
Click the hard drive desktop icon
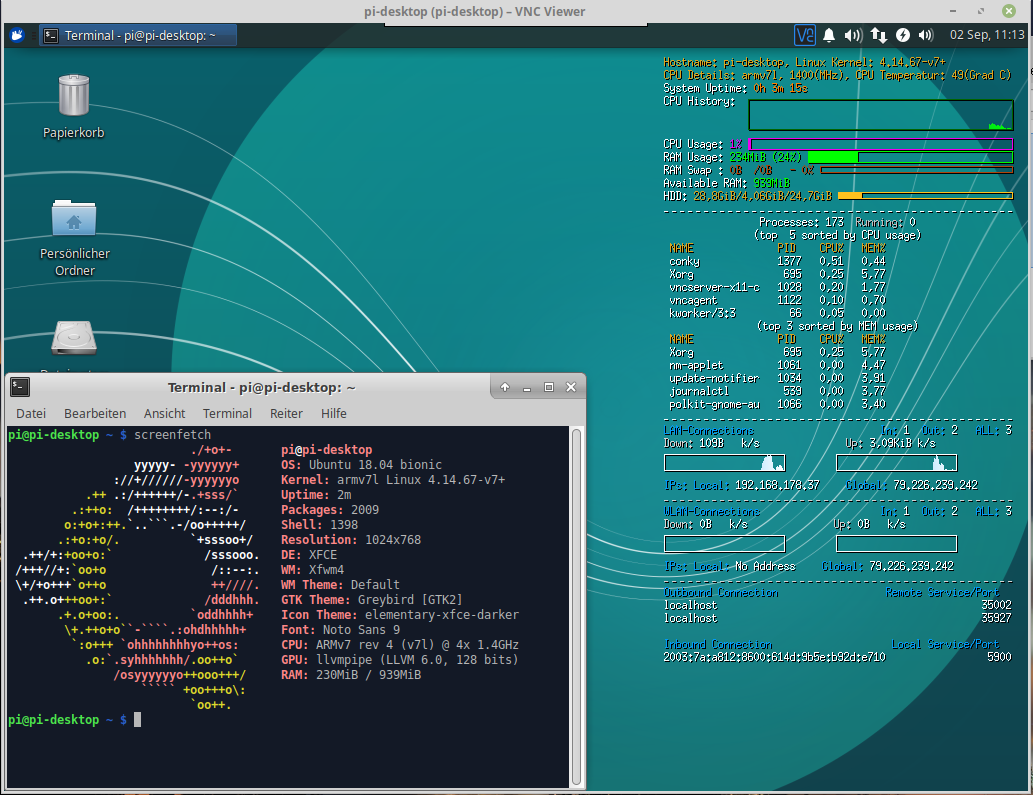(73, 340)
